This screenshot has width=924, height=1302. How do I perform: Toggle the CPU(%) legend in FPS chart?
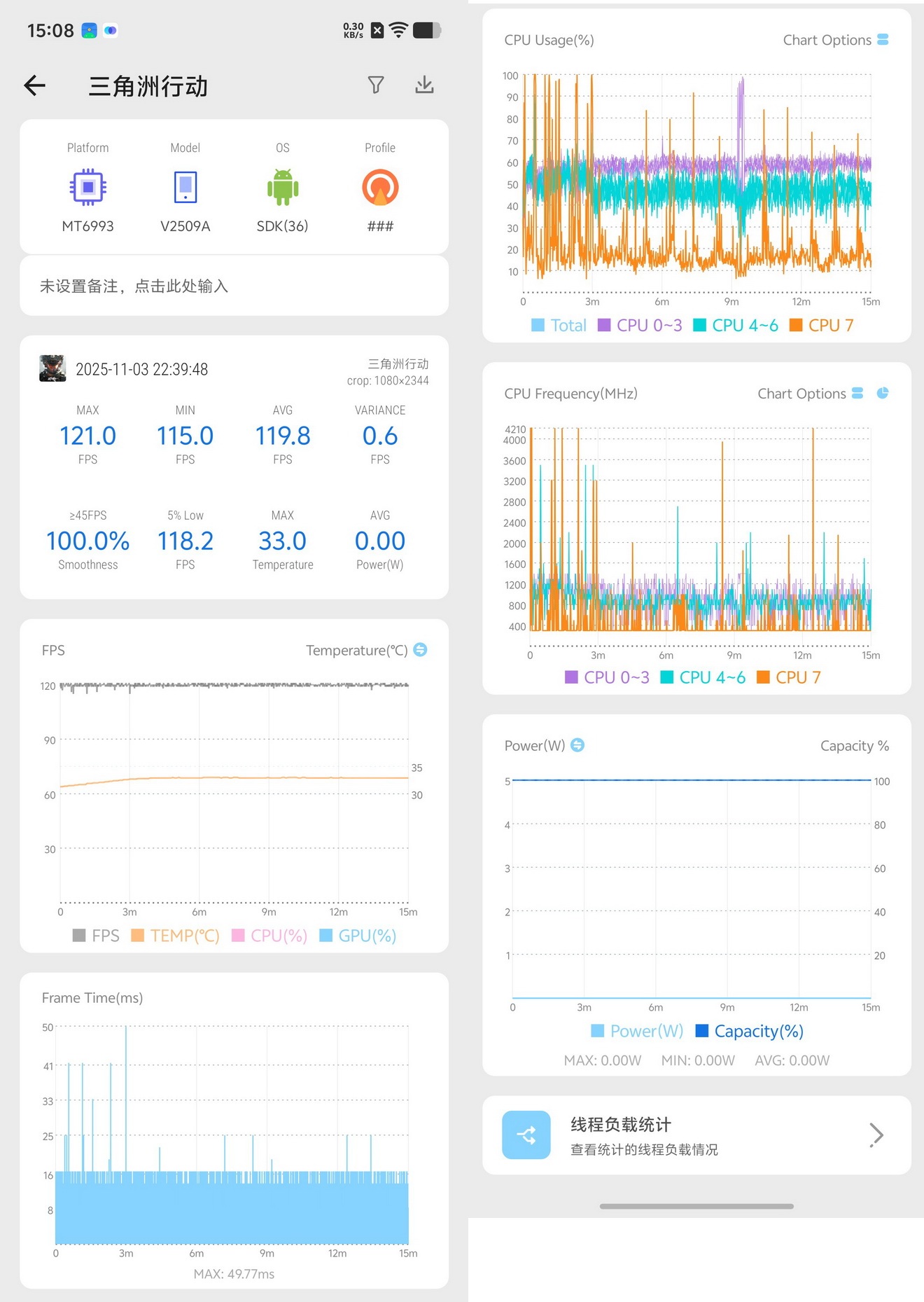pos(269,936)
